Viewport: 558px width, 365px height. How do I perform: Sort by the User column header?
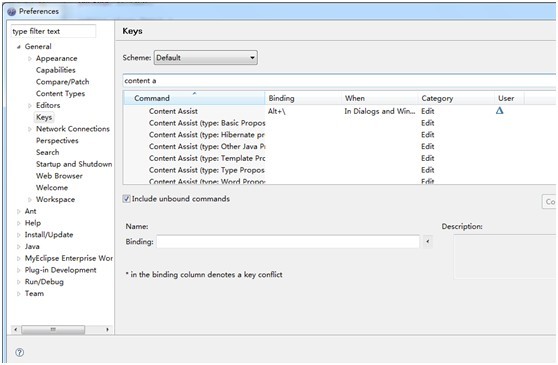[x=509, y=98]
